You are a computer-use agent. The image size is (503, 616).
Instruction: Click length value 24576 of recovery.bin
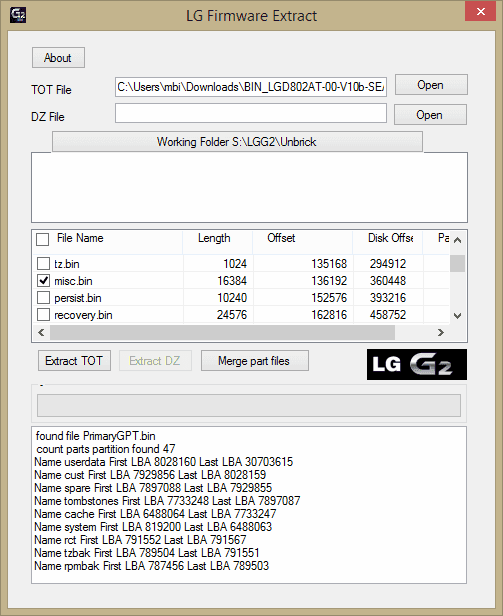coord(232,315)
